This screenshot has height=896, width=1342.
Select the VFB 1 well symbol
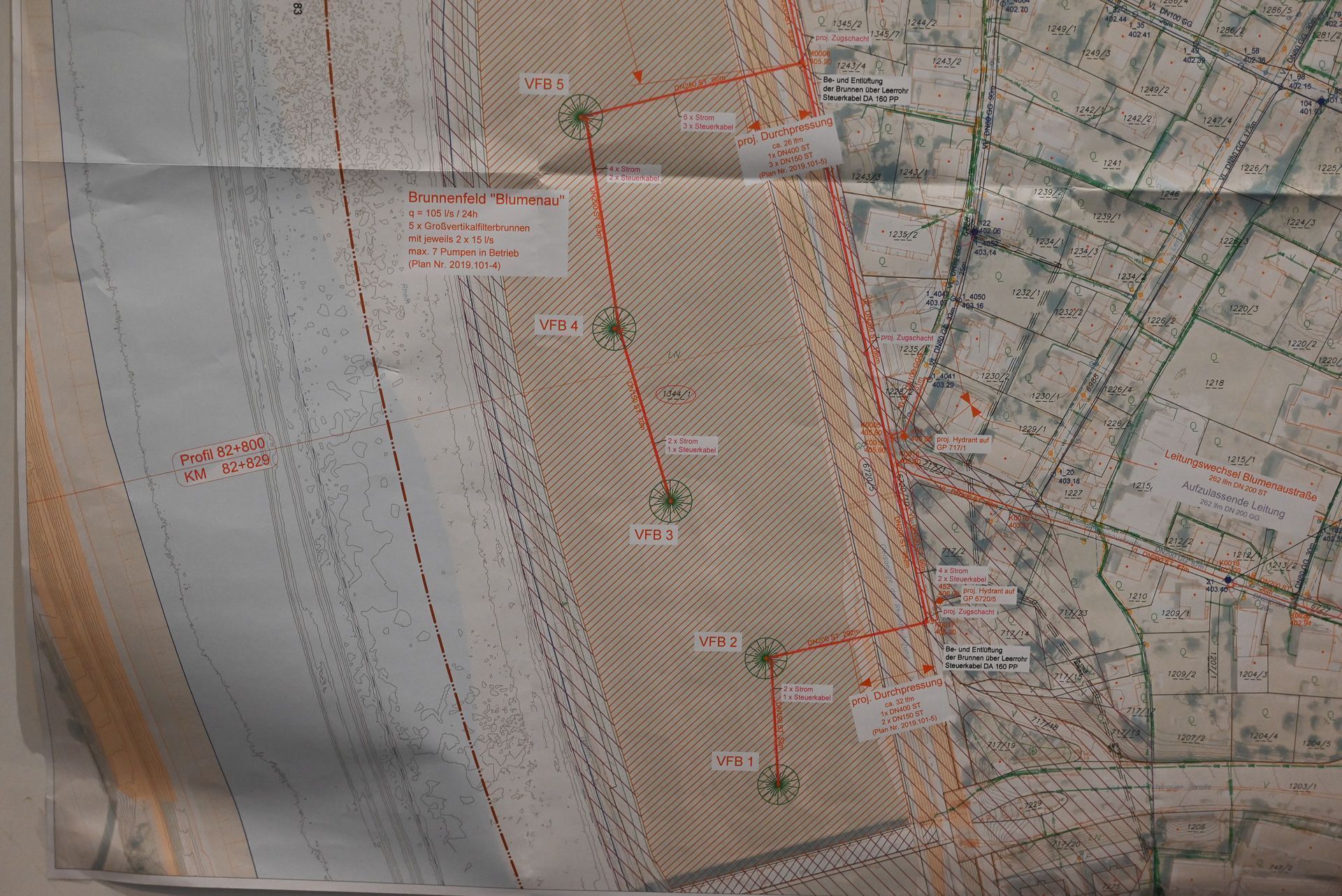[778, 785]
